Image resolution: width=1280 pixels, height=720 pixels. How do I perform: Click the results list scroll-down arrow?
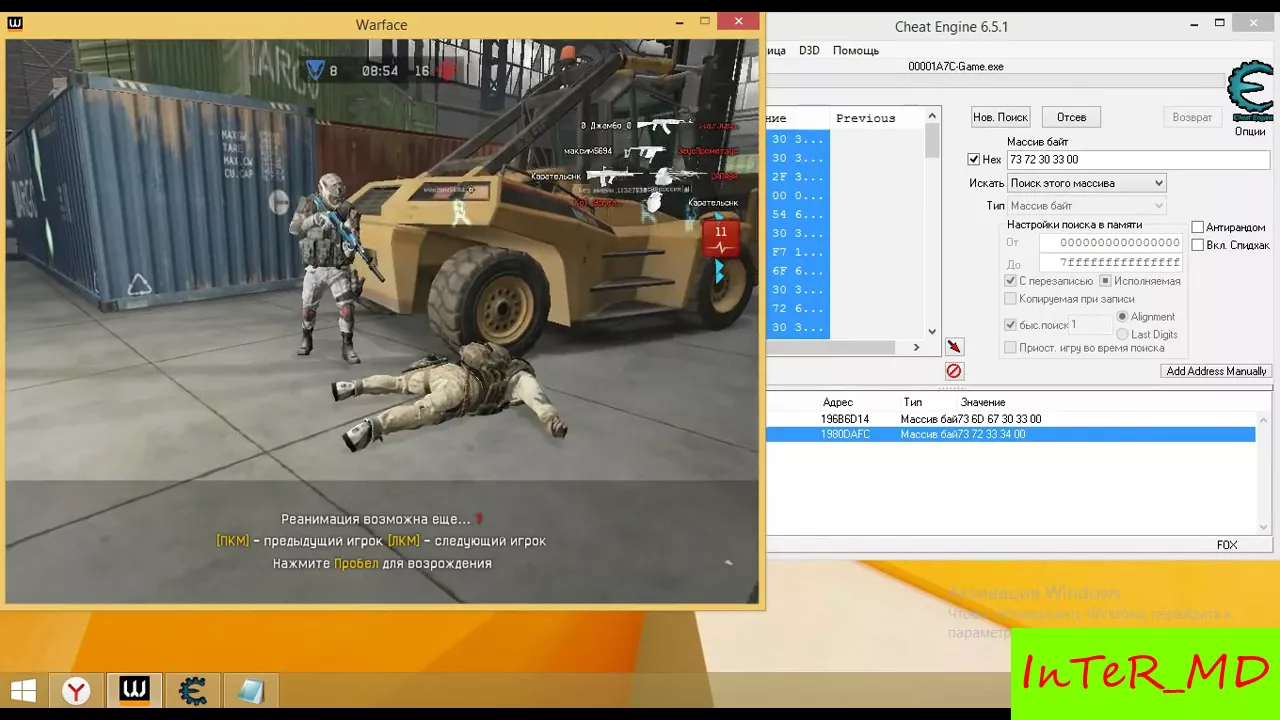click(932, 331)
